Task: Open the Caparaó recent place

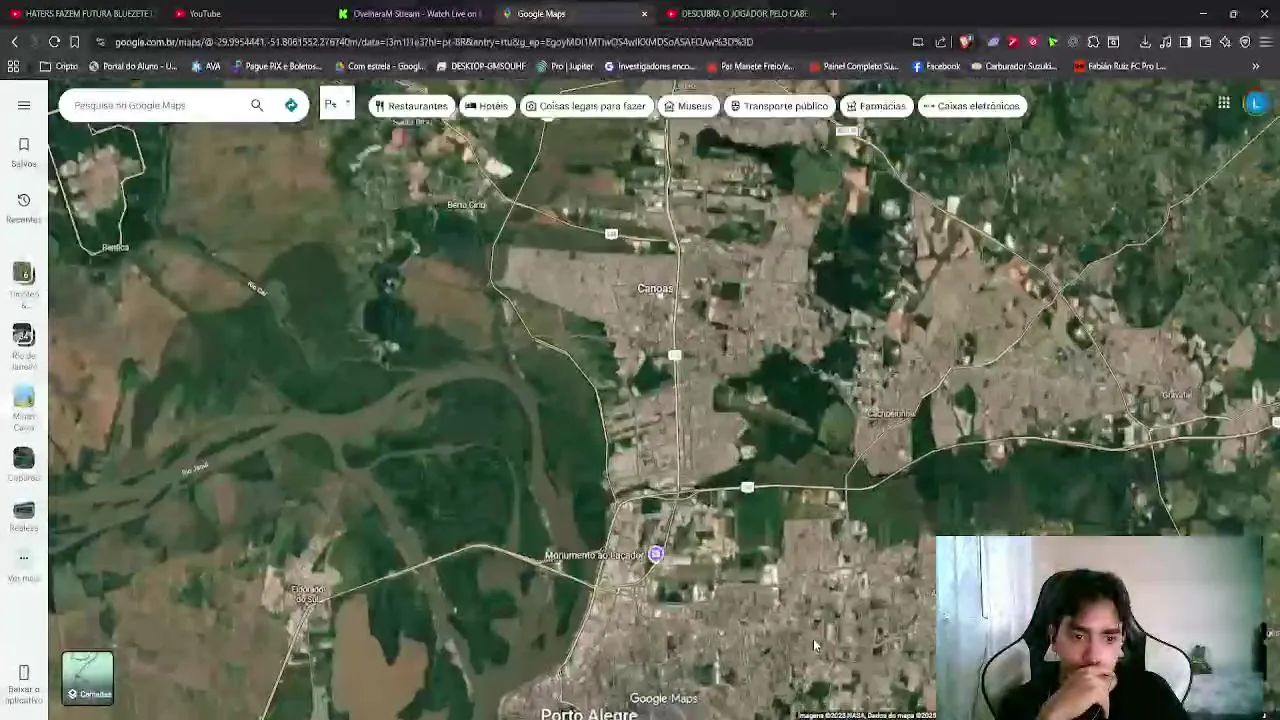Action: pyautogui.click(x=24, y=465)
